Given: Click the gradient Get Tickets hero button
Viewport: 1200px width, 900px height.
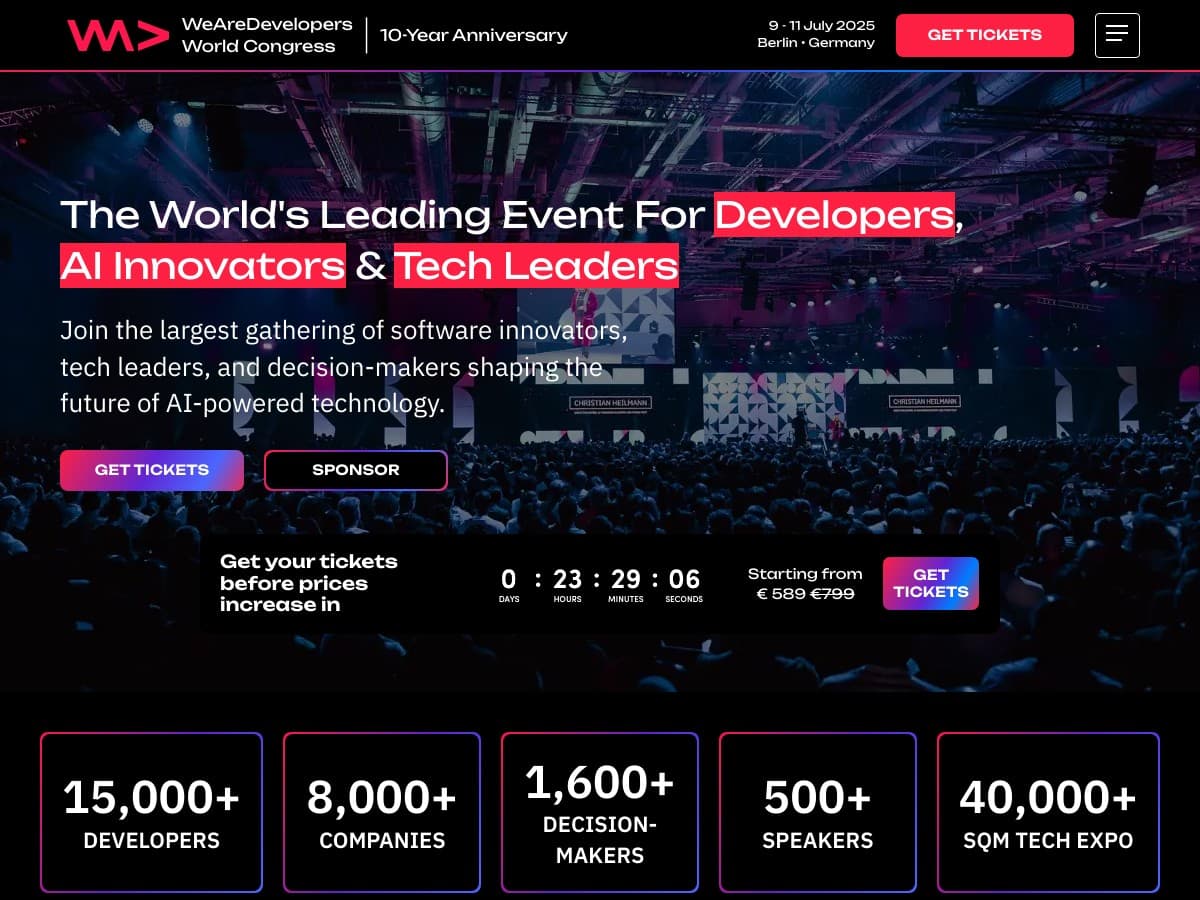Looking at the screenshot, I should [152, 470].
